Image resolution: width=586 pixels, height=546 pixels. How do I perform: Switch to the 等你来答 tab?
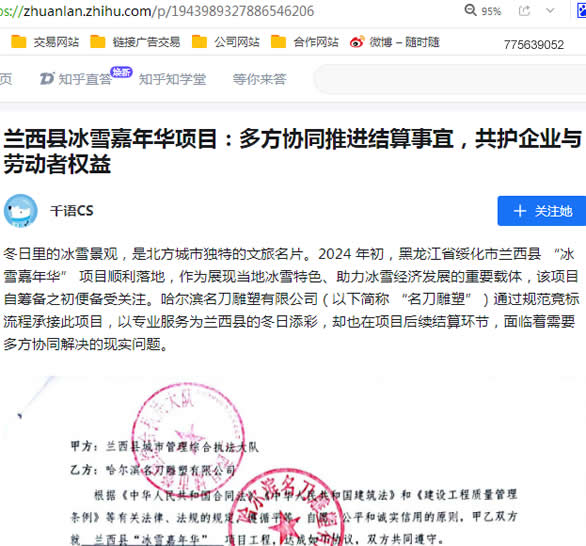[x=259, y=79]
